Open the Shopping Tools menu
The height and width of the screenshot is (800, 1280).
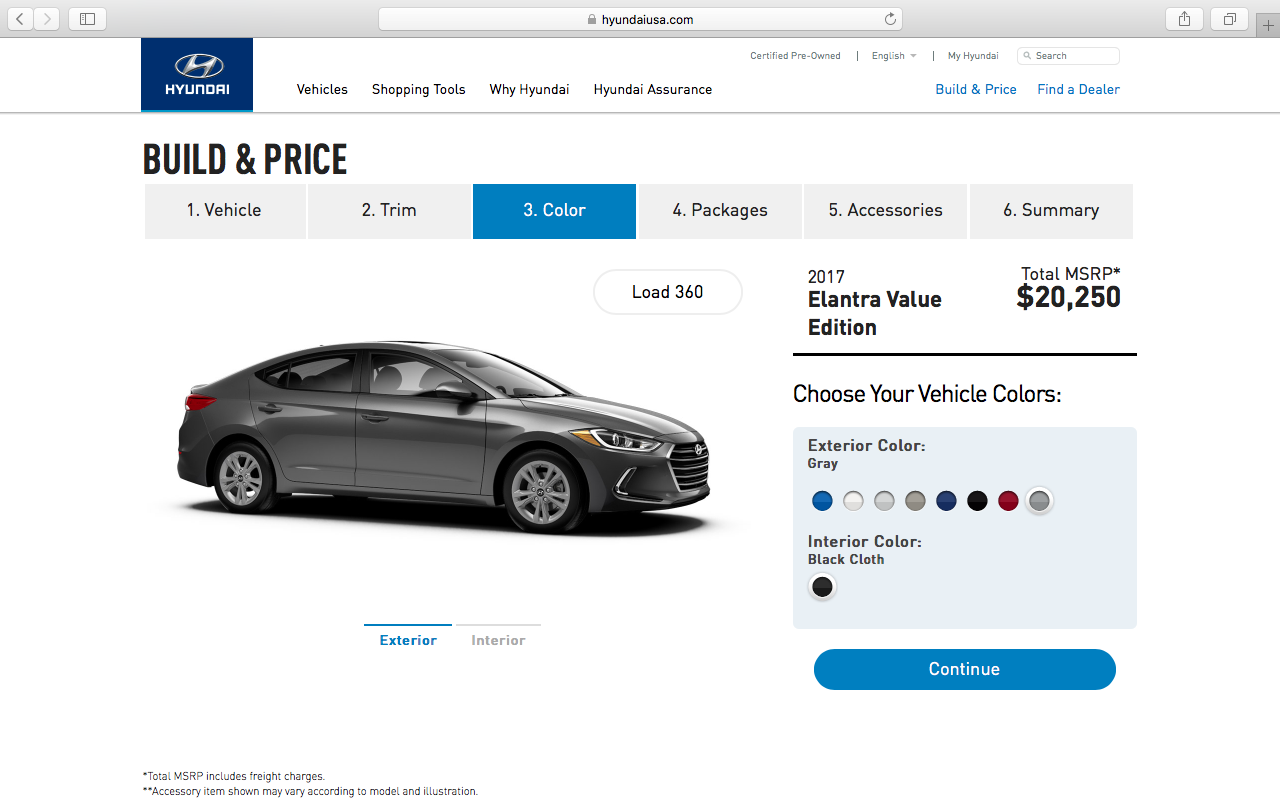point(419,89)
